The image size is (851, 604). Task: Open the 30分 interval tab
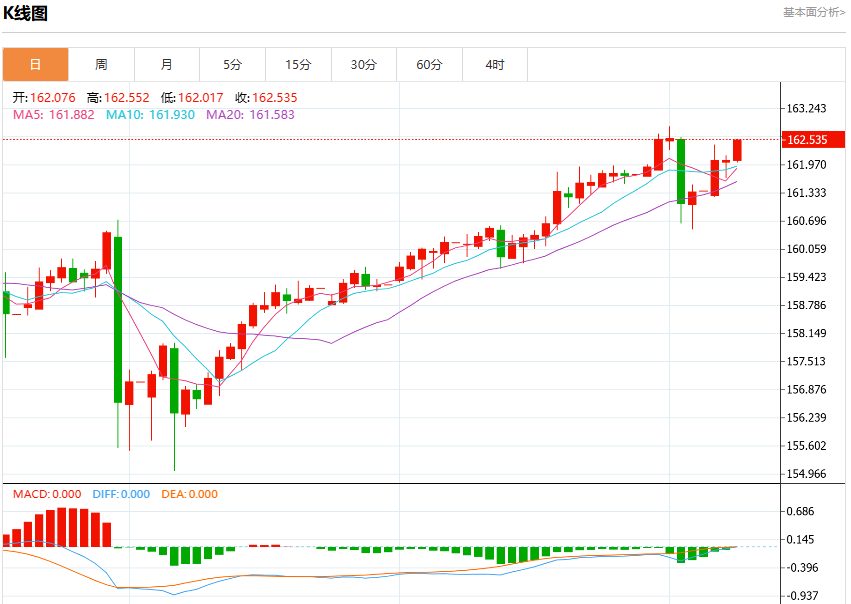[x=364, y=65]
